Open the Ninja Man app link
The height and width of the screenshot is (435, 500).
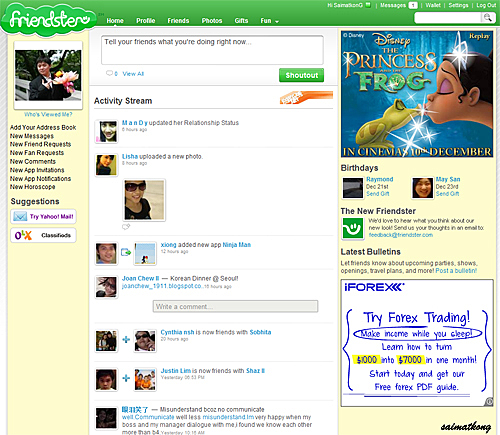tap(237, 245)
